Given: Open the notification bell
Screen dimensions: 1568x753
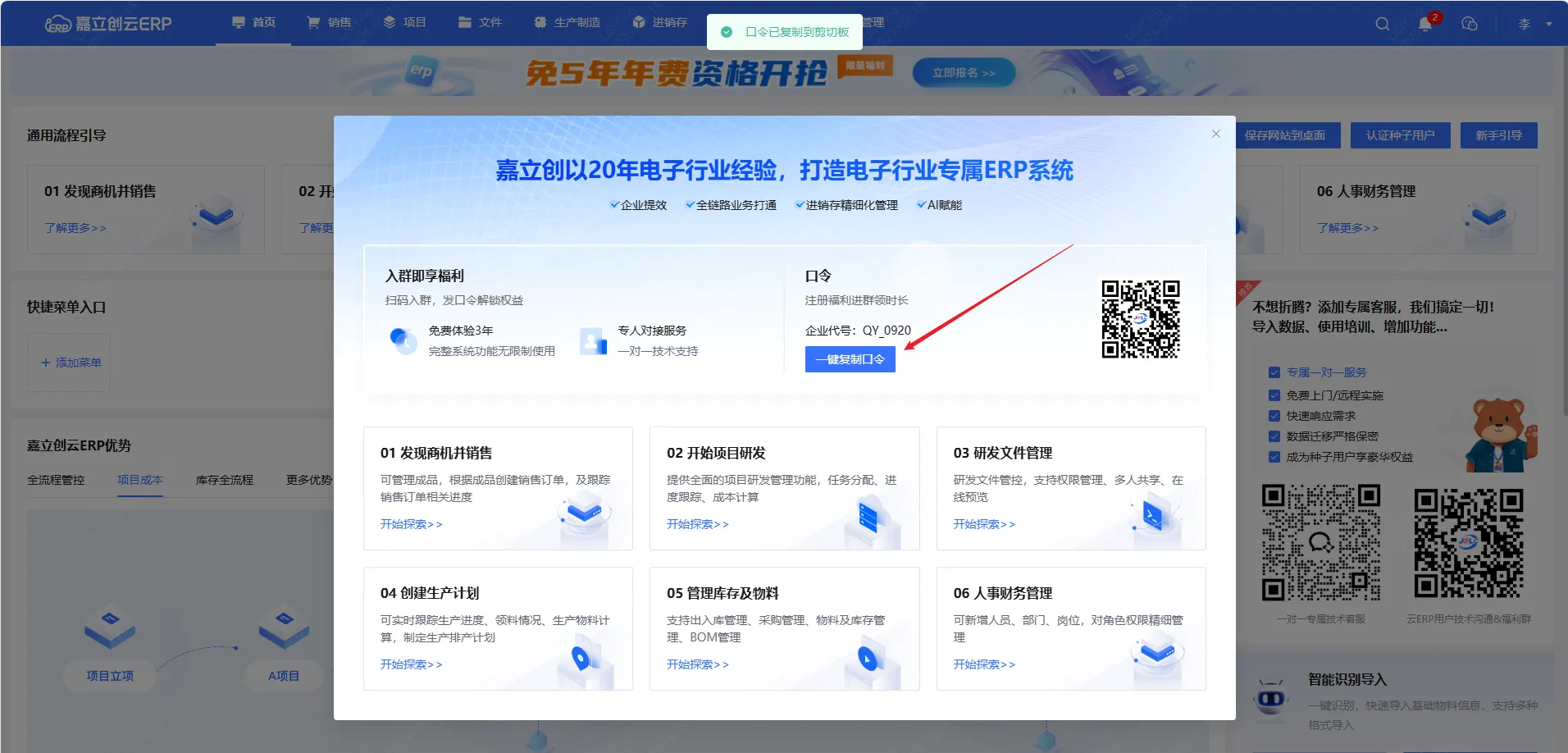Looking at the screenshot, I should (1425, 24).
